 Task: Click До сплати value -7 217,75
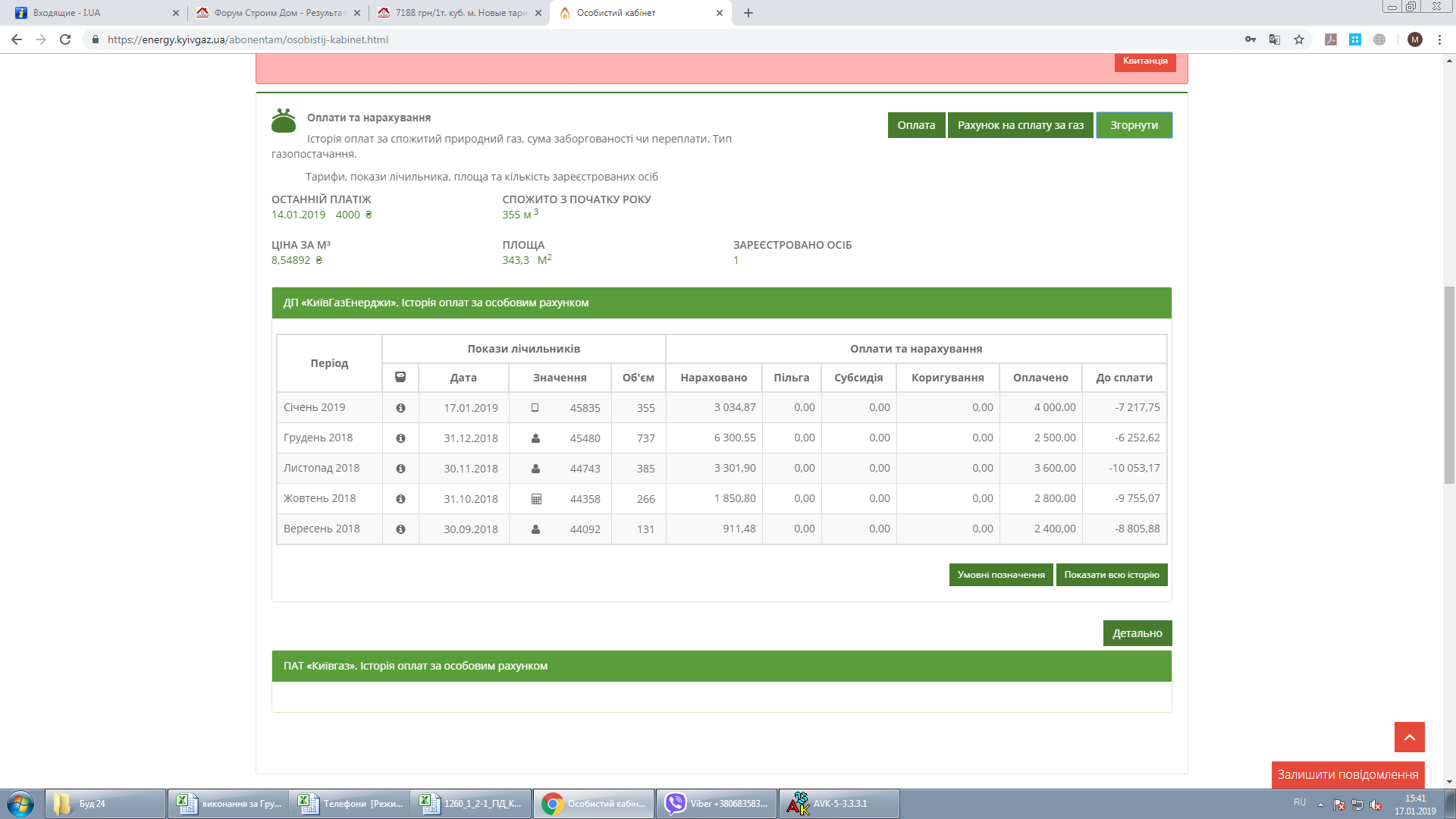coord(1137,408)
